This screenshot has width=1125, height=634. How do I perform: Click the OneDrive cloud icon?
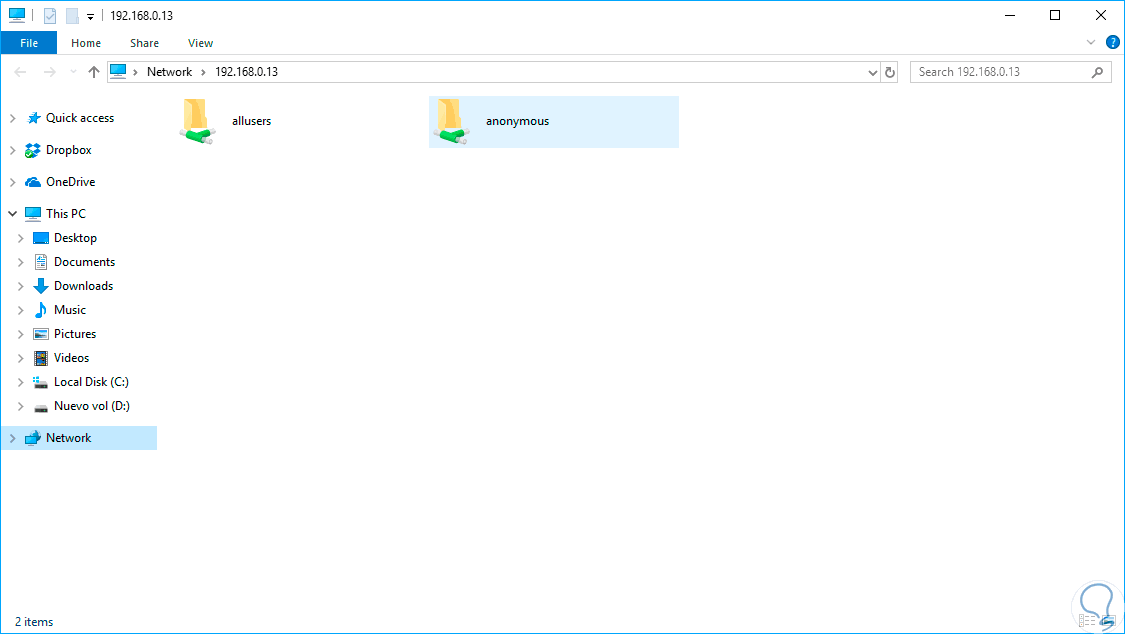(x=33, y=182)
